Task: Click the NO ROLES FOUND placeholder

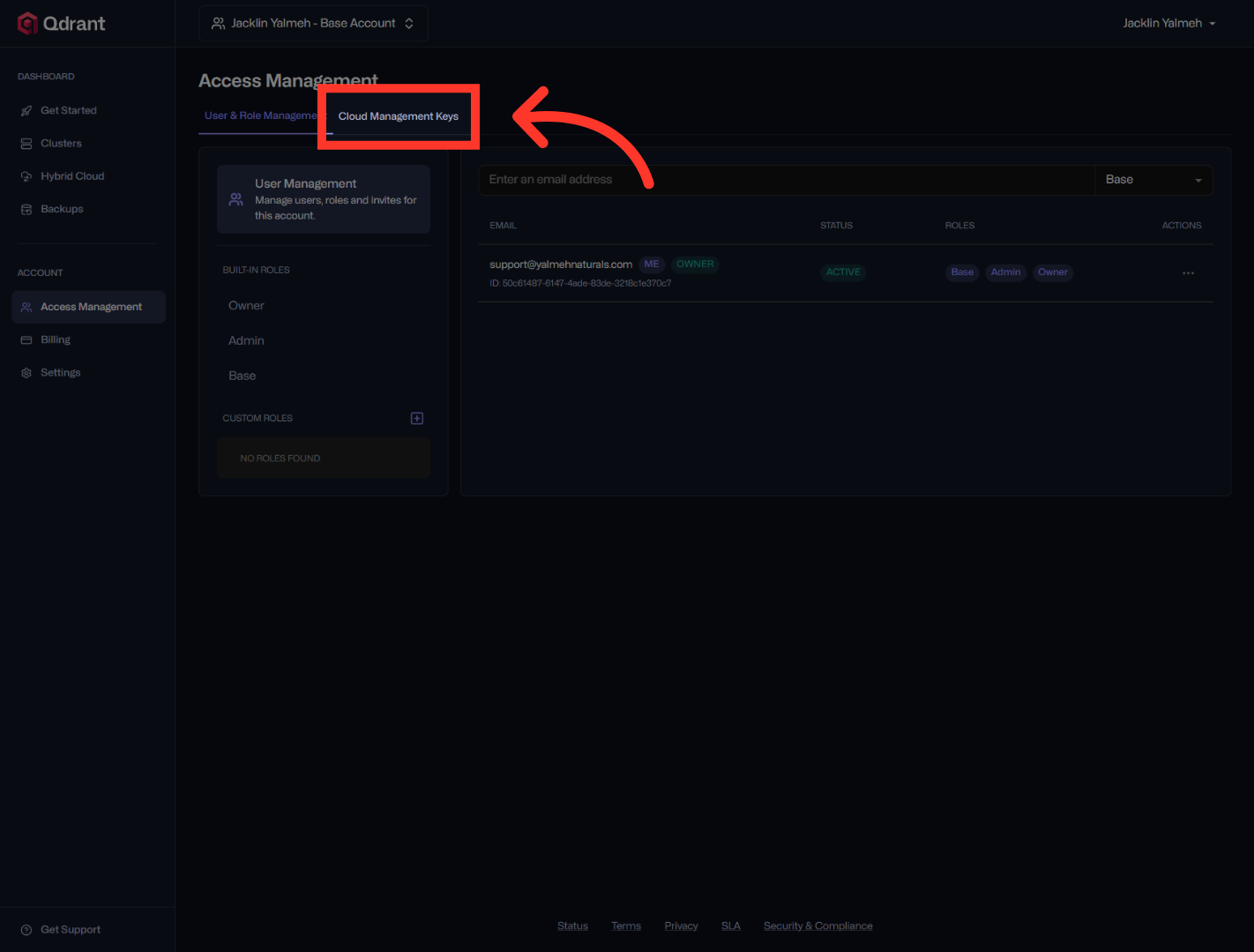Action: pyautogui.click(x=324, y=458)
